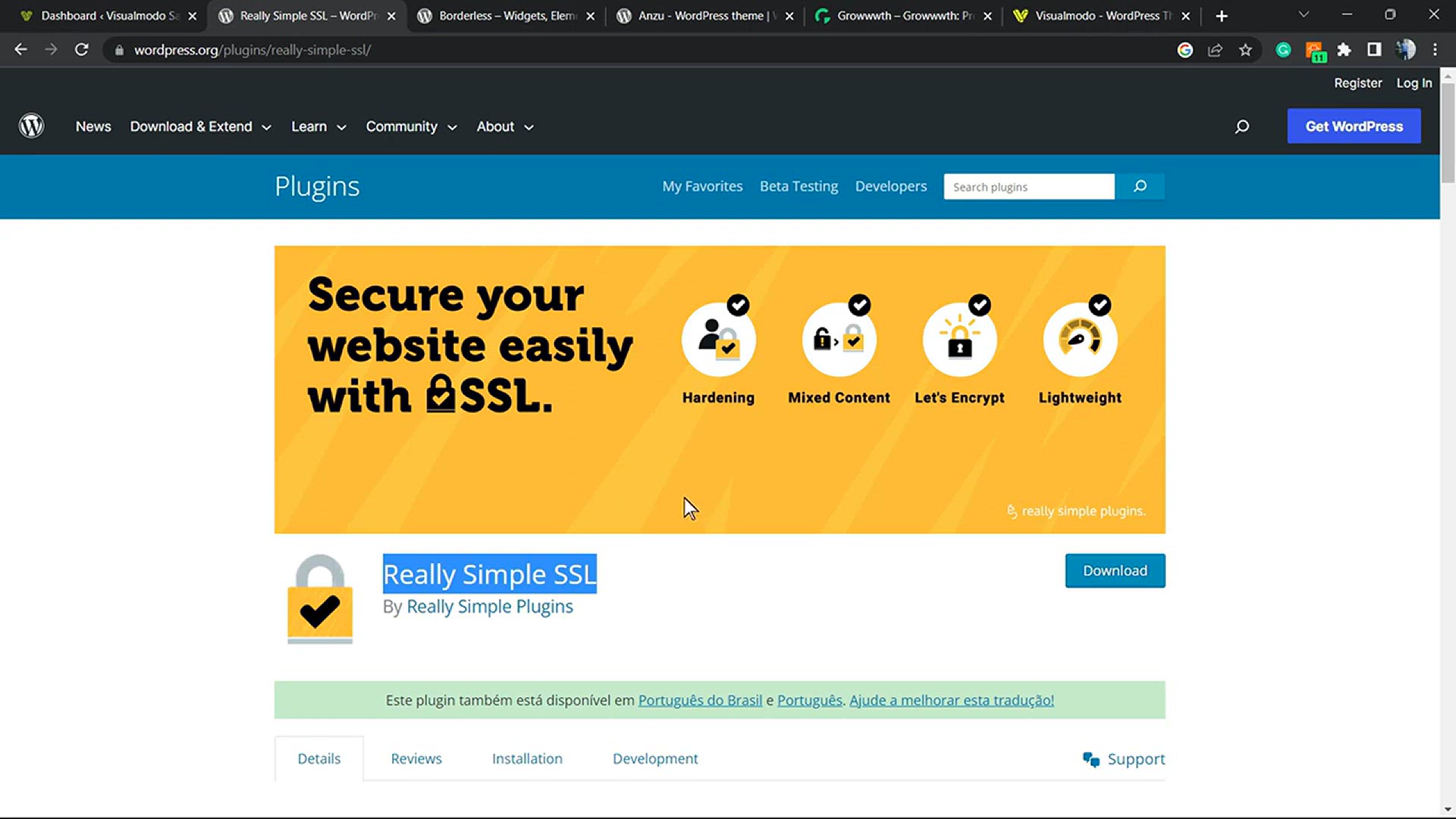Reload the current page
Screen dimensions: 1456x819
pos(82,50)
